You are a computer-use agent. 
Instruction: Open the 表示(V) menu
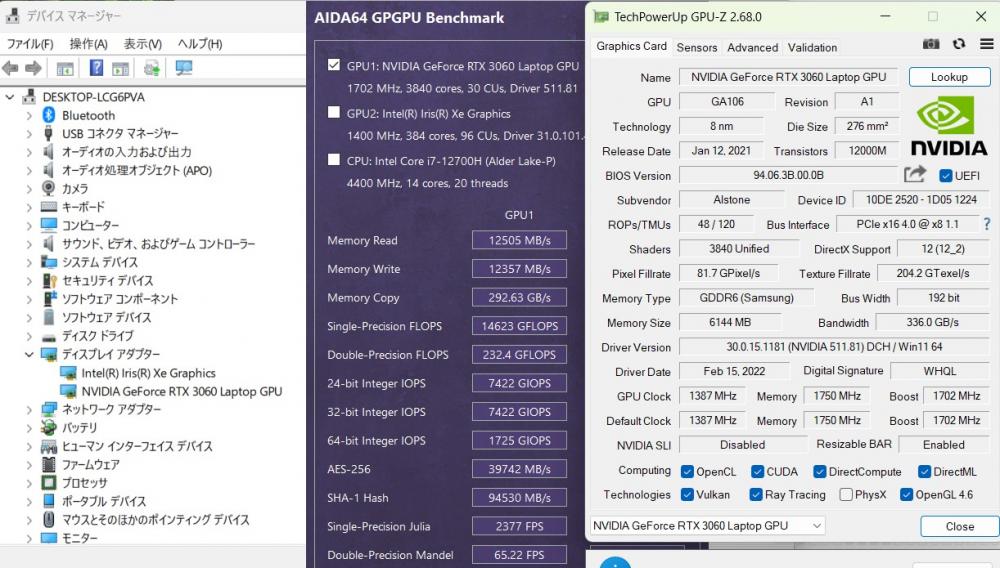pyautogui.click(x=142, y=44)
